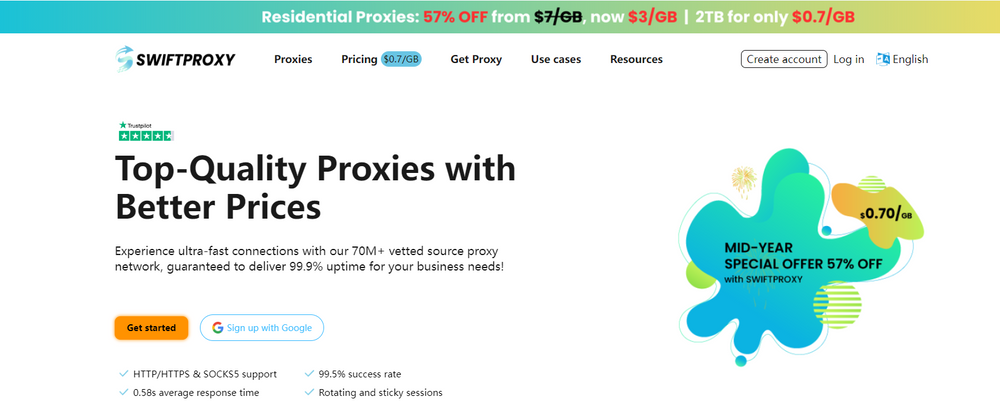Image resolution: width=1000 pixels, height=420 pixels.
Task: Open the Get Proxy menu item
Action: pos(476,59)
